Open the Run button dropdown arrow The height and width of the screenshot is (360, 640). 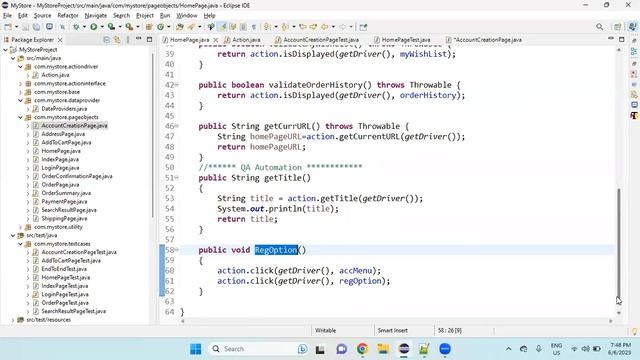102,27
